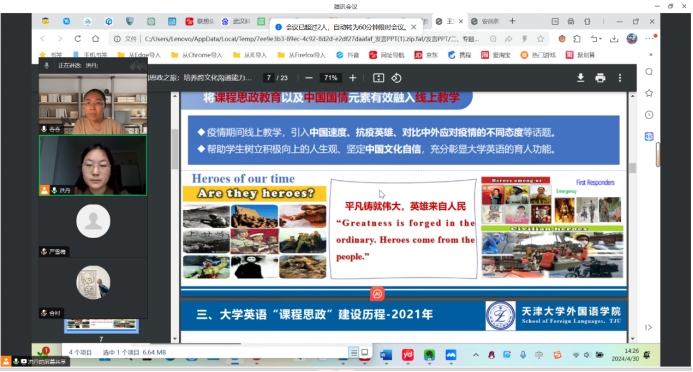Rotate the PDF page
Screen dimensions: 693x372
click(396, 78)
